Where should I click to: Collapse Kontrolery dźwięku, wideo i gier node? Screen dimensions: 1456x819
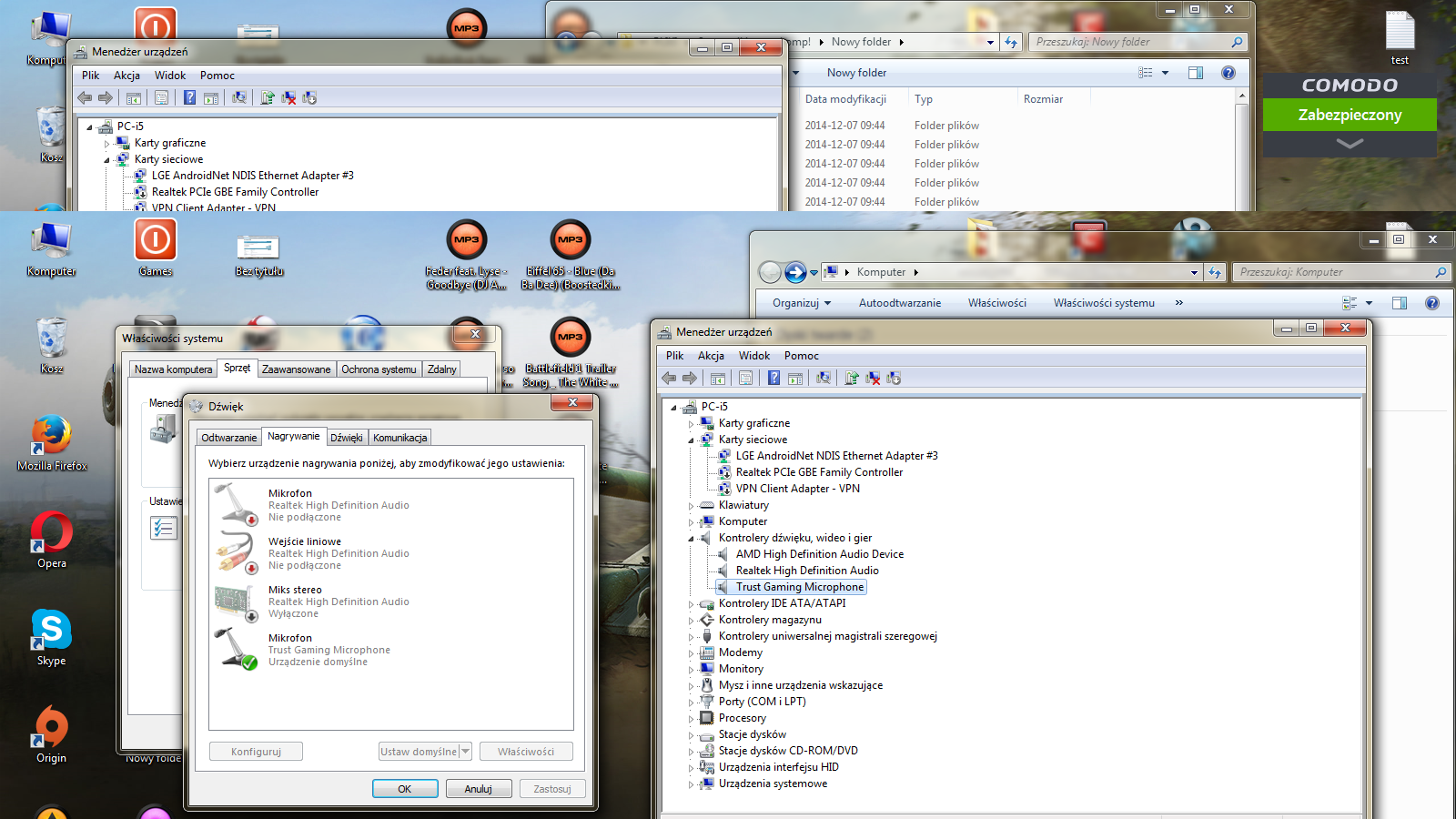pos(691,539)
